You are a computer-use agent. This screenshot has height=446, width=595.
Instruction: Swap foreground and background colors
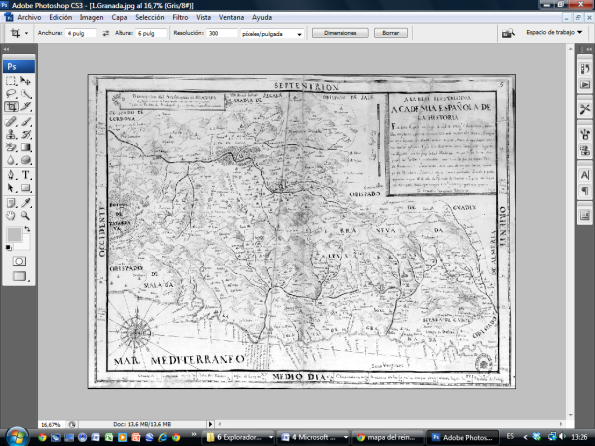coord(27,229)
